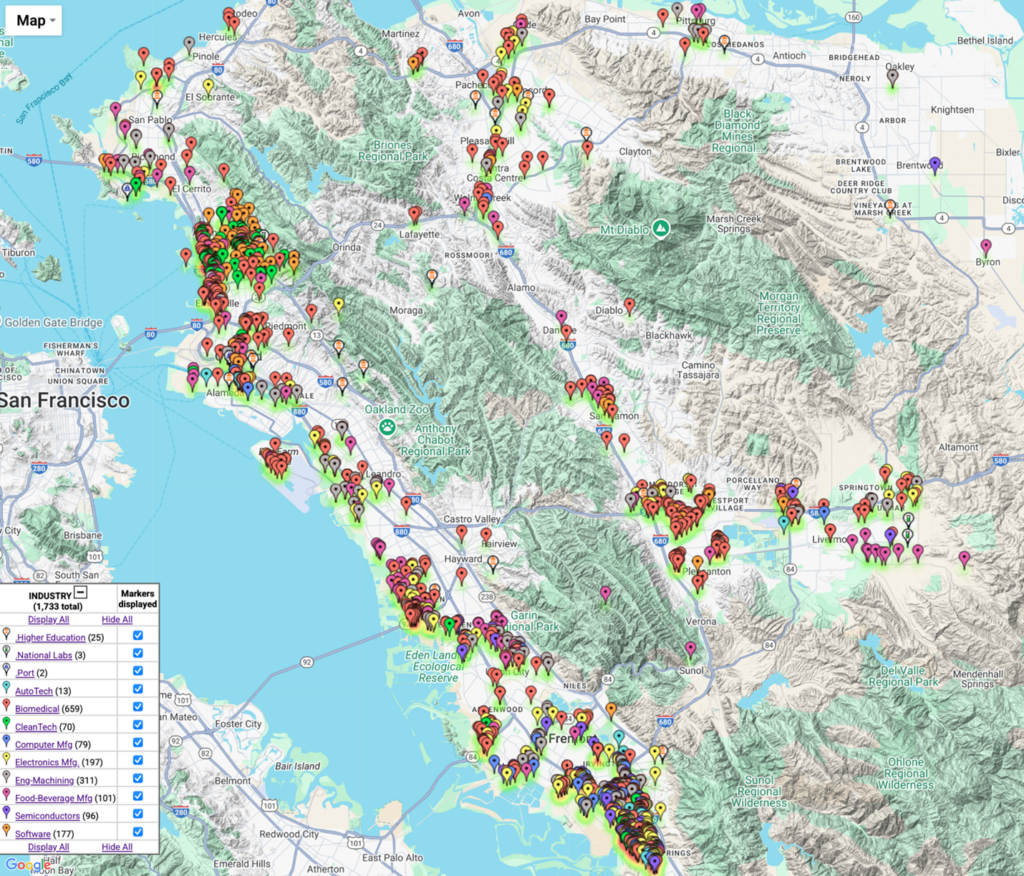Toggle the Eng-Machining markers checkbox
Image resolution: width=1024 pixels, height=876 pixels.
138,778
